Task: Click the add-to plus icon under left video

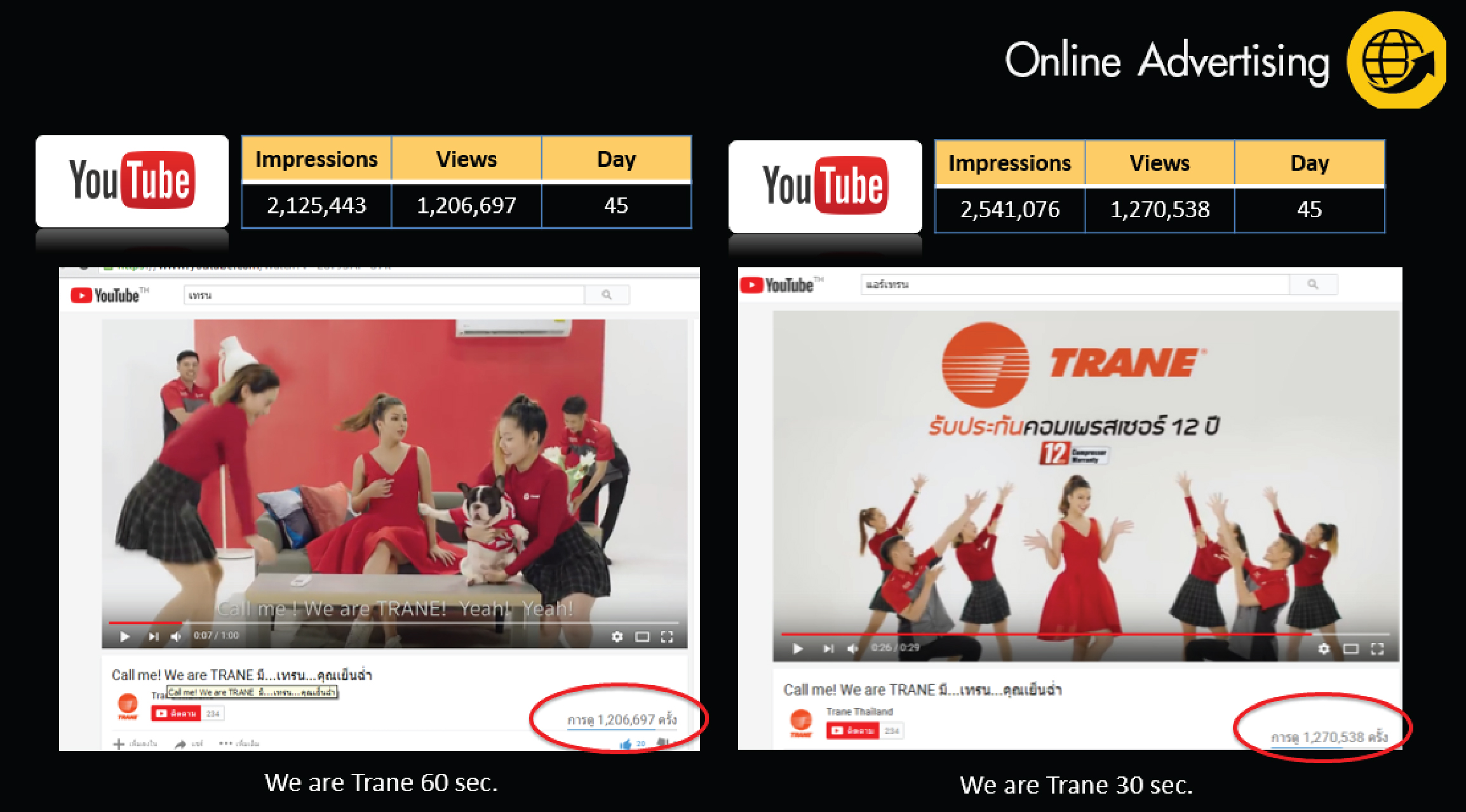Action: tap(119, 743)
